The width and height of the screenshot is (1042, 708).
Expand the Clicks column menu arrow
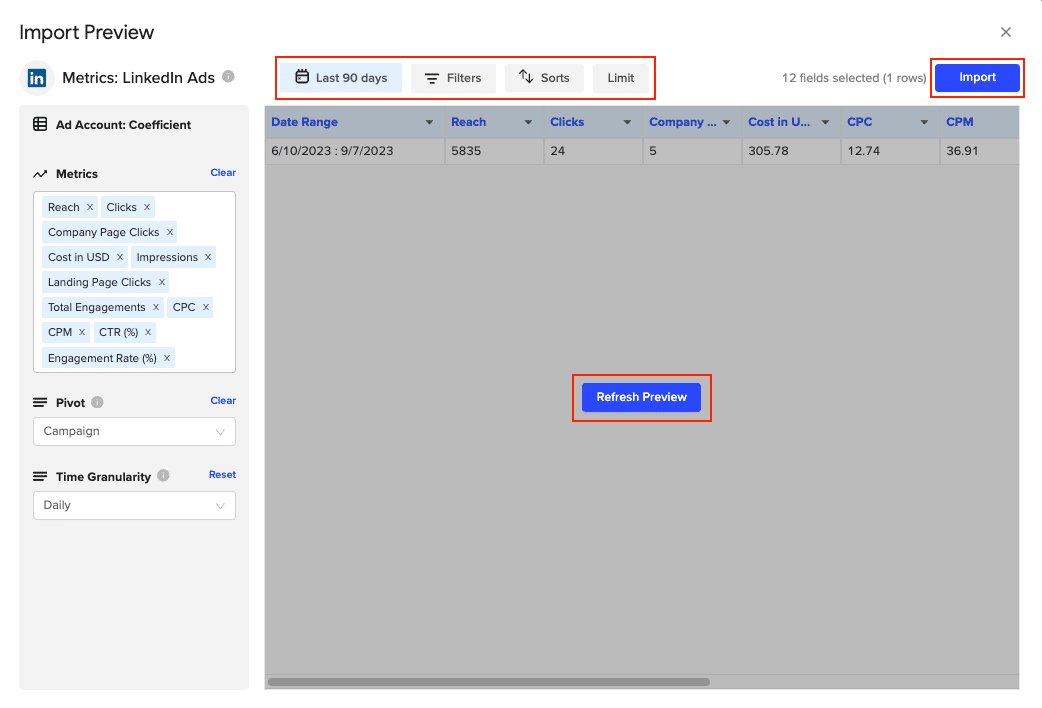[x=627, y=122]
